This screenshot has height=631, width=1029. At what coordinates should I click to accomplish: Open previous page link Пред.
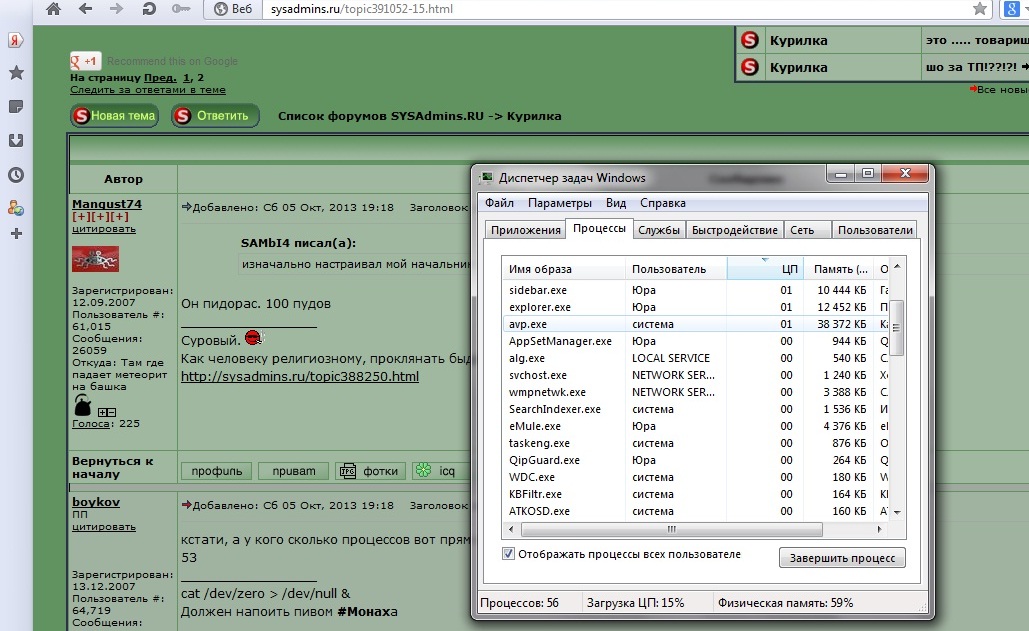tap(160, 77)
